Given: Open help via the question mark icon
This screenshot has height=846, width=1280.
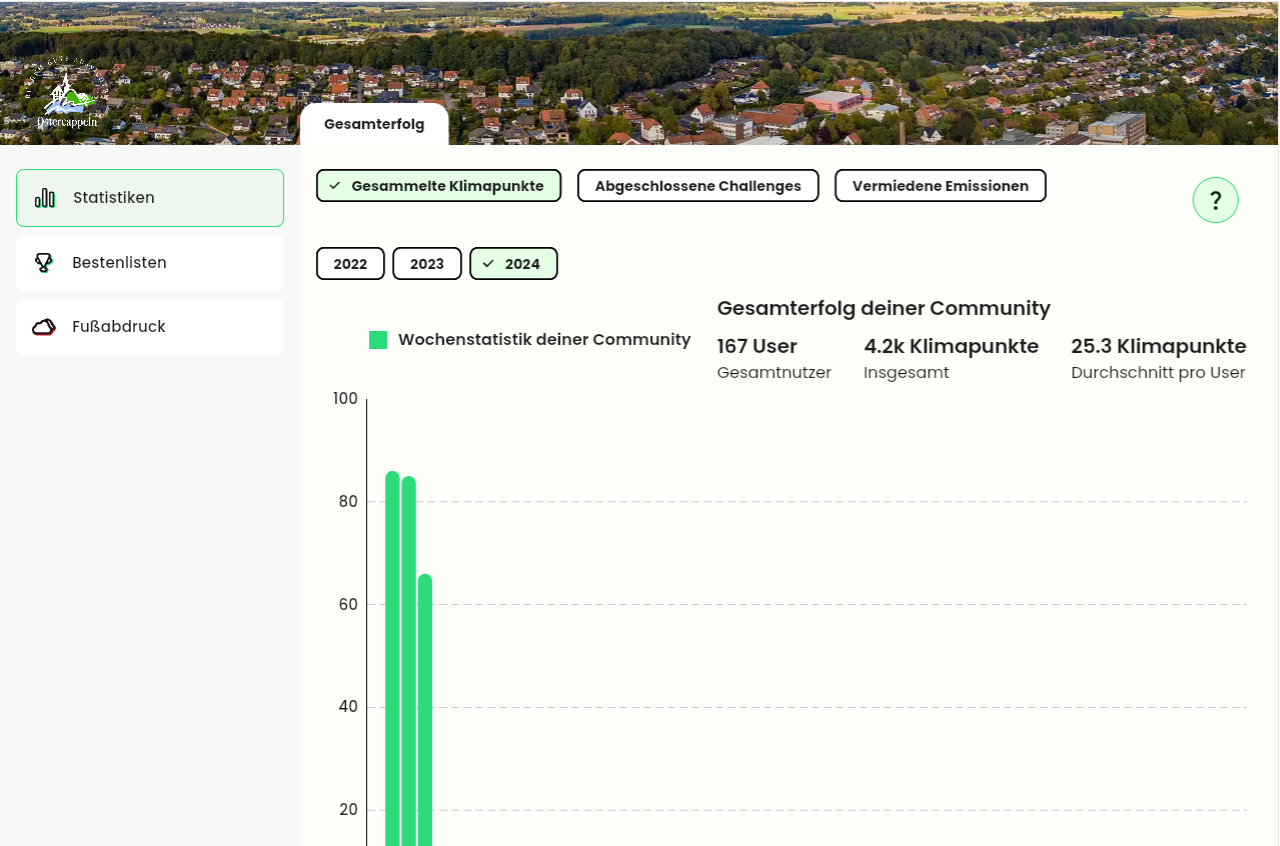Looking at the screenshot, I should pyautogui.click(x=1215, y=200).
